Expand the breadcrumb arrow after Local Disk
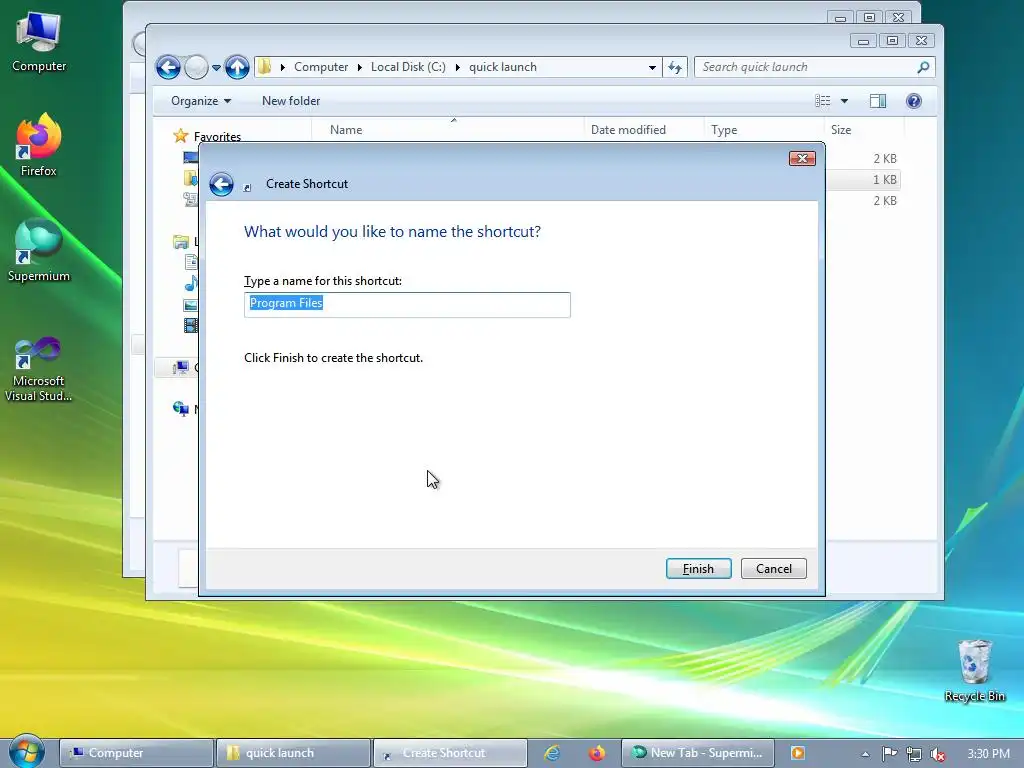 click(x=457, y=67)
